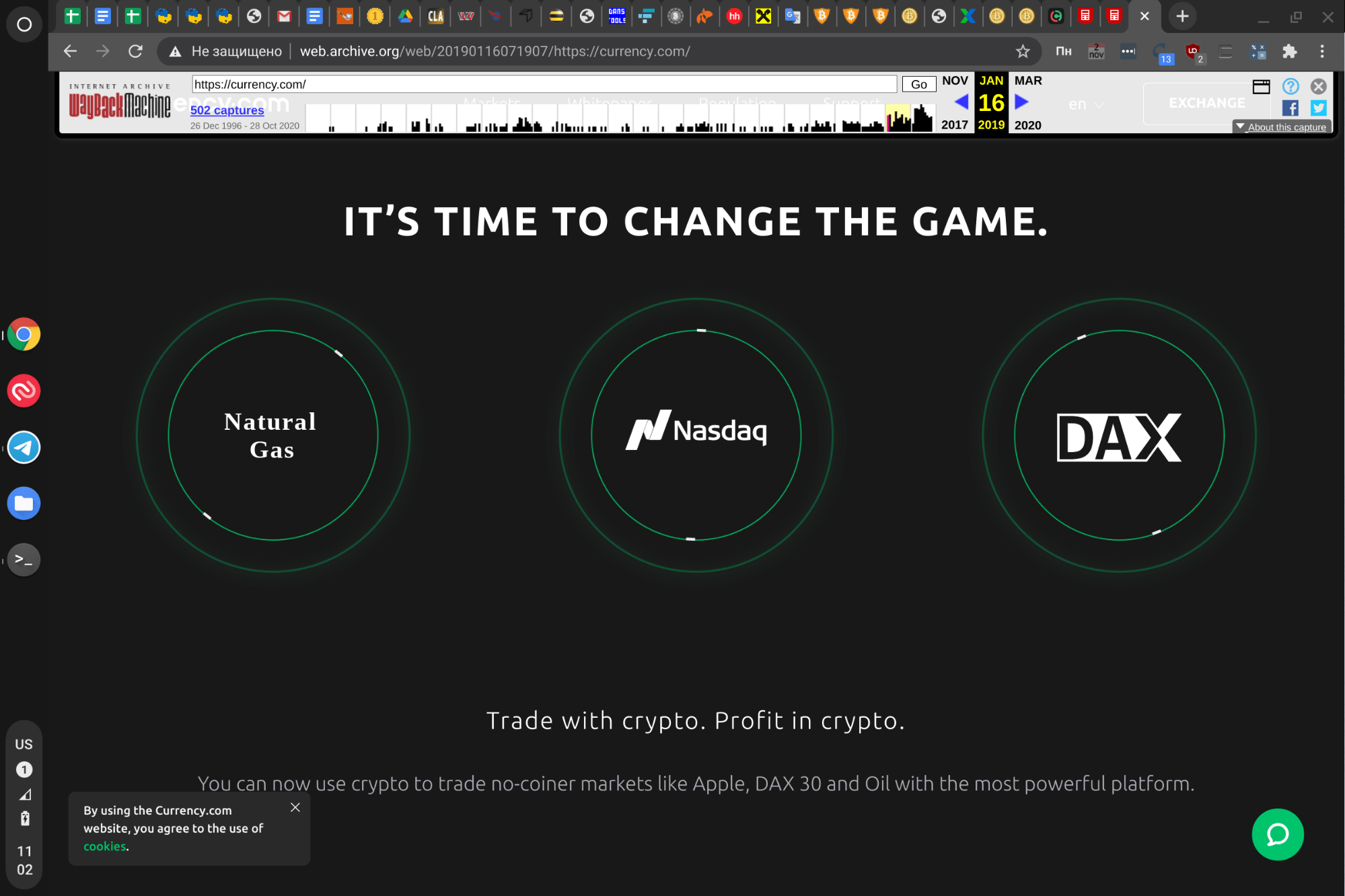Click the Wayback Machine logo
Image resolution: width=1345 pixels, height=896 pixels.
(x=120, y=102)
